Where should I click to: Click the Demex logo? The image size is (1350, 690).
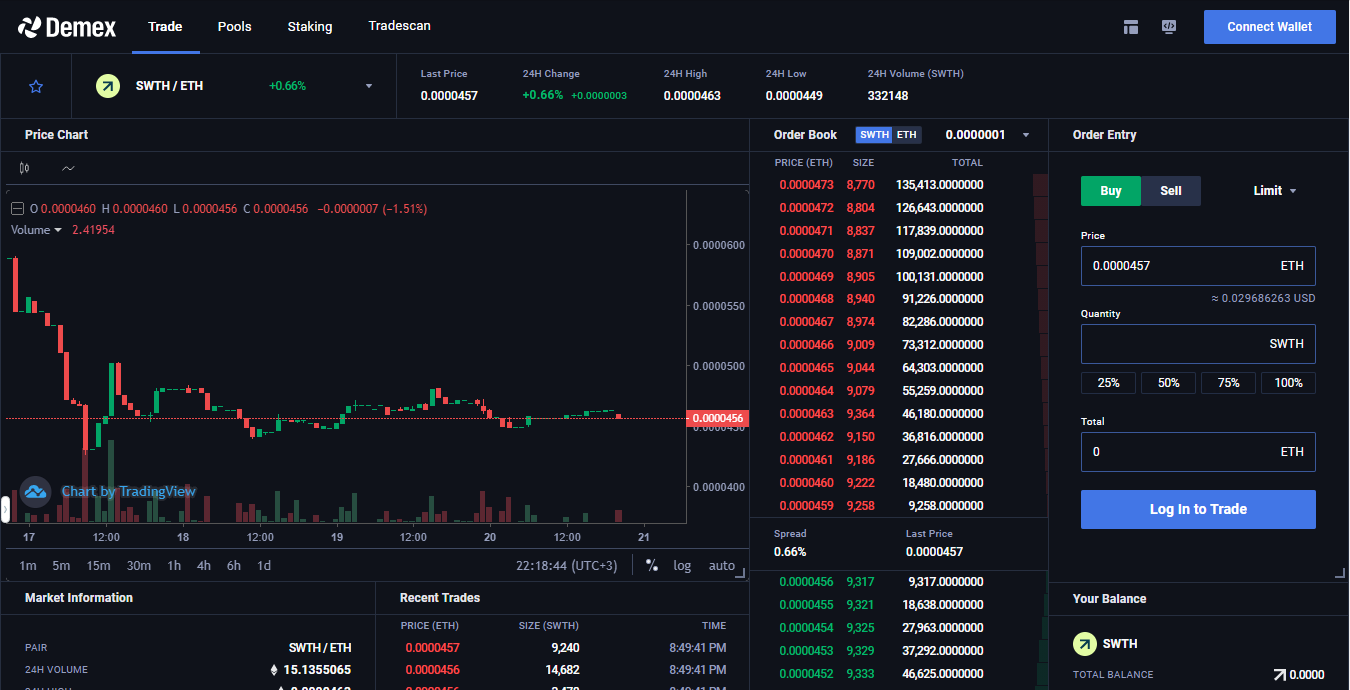pyautogui.click(x=67, y=27)
